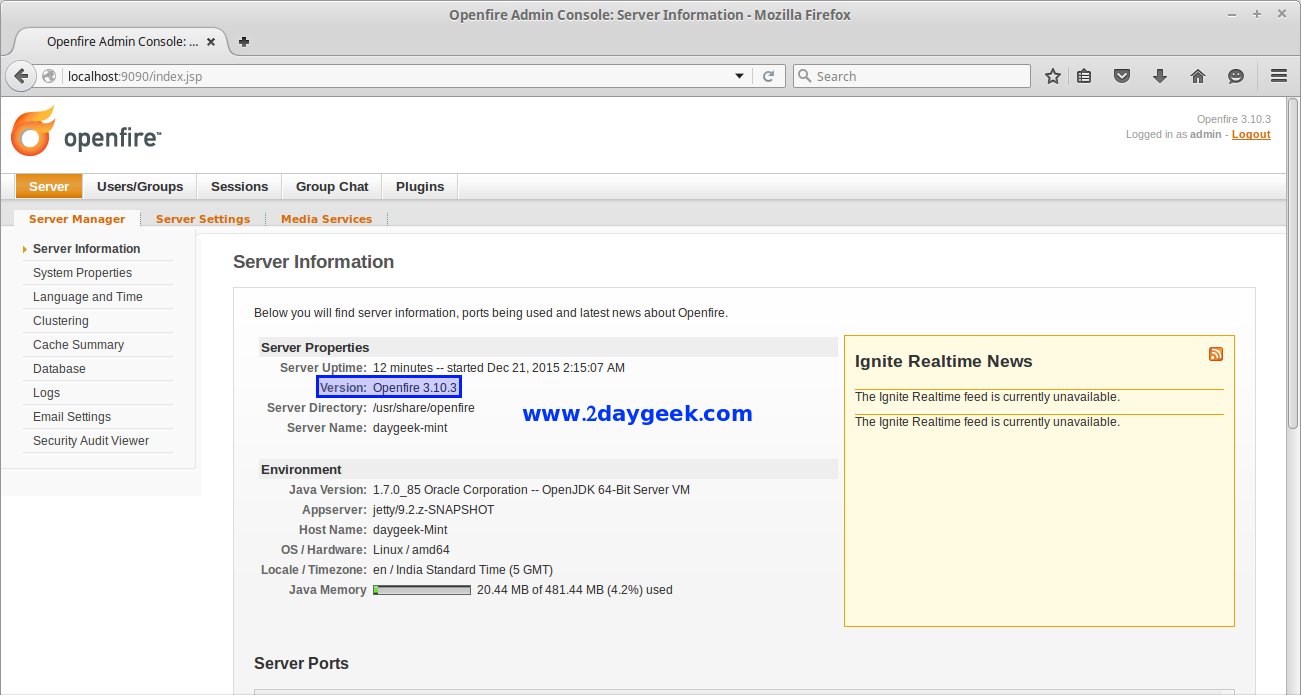Open the Database sidebar link
Screen dimensions: 1301x695
point(59,369)
